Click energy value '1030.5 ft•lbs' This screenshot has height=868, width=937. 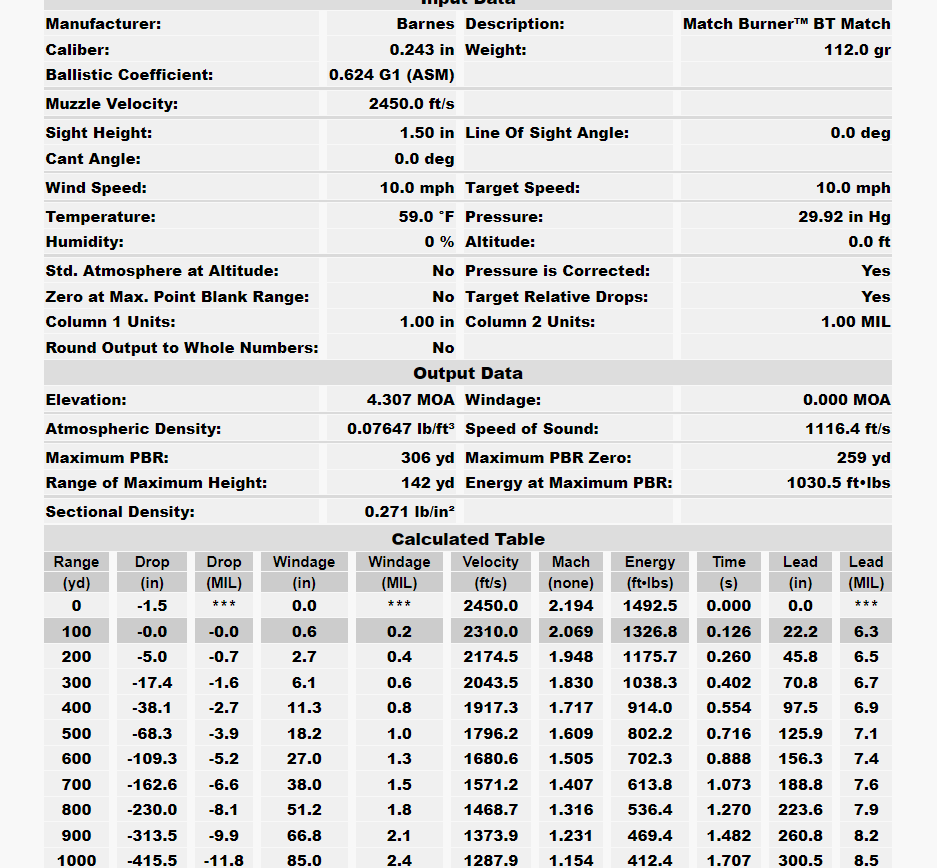[838, 483]
